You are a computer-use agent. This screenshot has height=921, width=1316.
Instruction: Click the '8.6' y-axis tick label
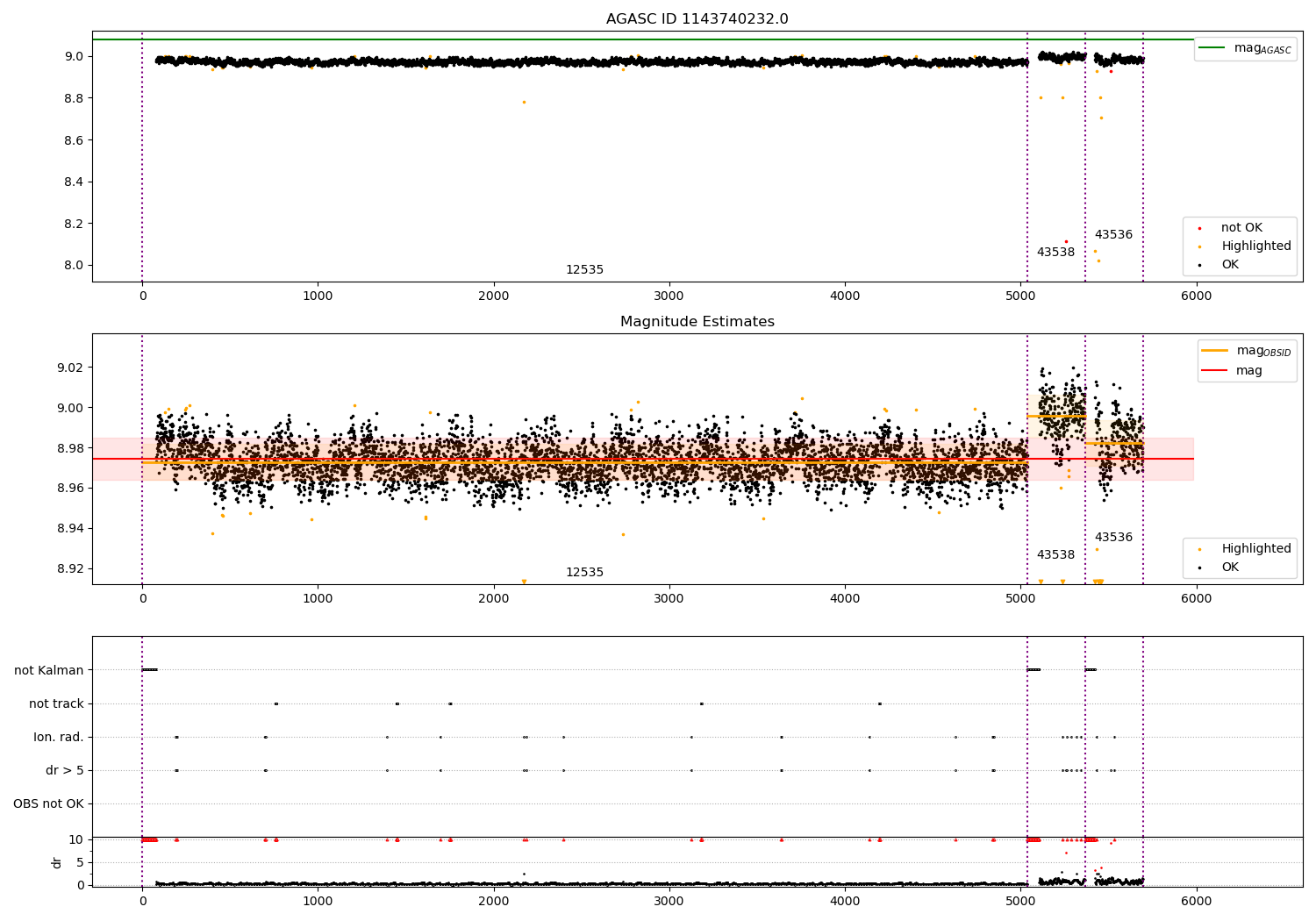click(x=73, y=140)
